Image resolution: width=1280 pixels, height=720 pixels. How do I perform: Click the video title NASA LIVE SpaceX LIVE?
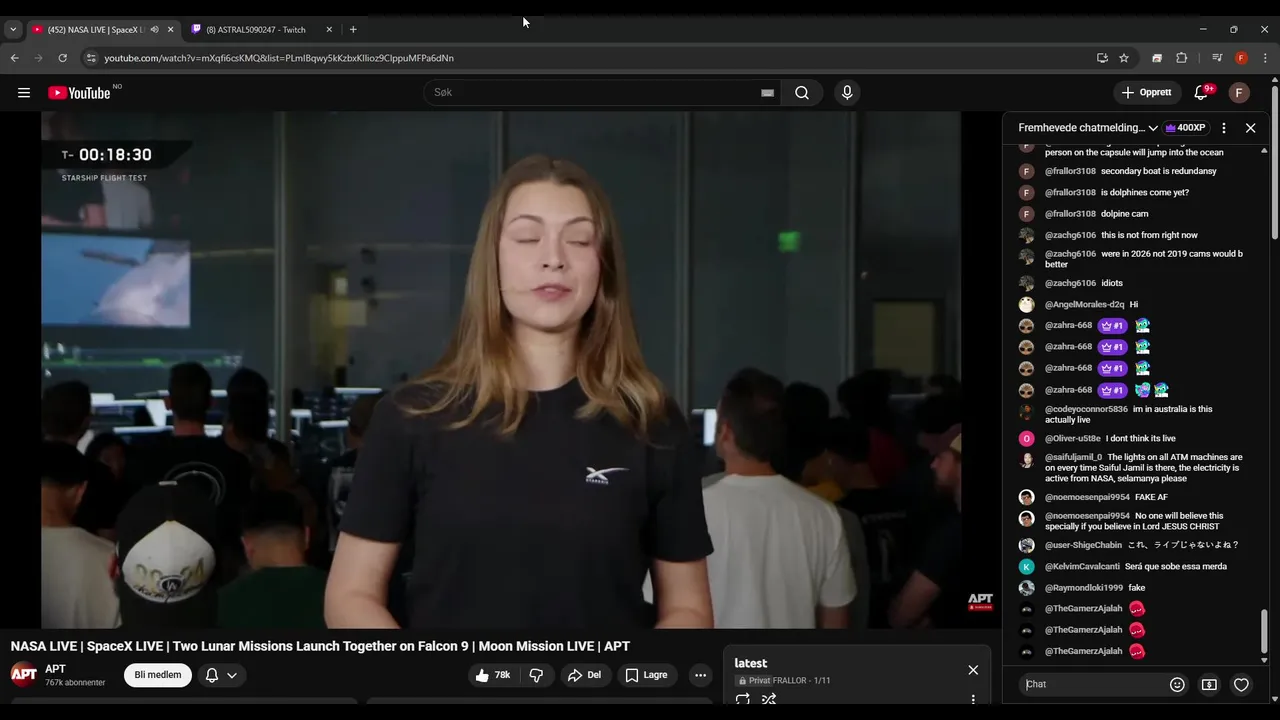click(x=320, y=646)
